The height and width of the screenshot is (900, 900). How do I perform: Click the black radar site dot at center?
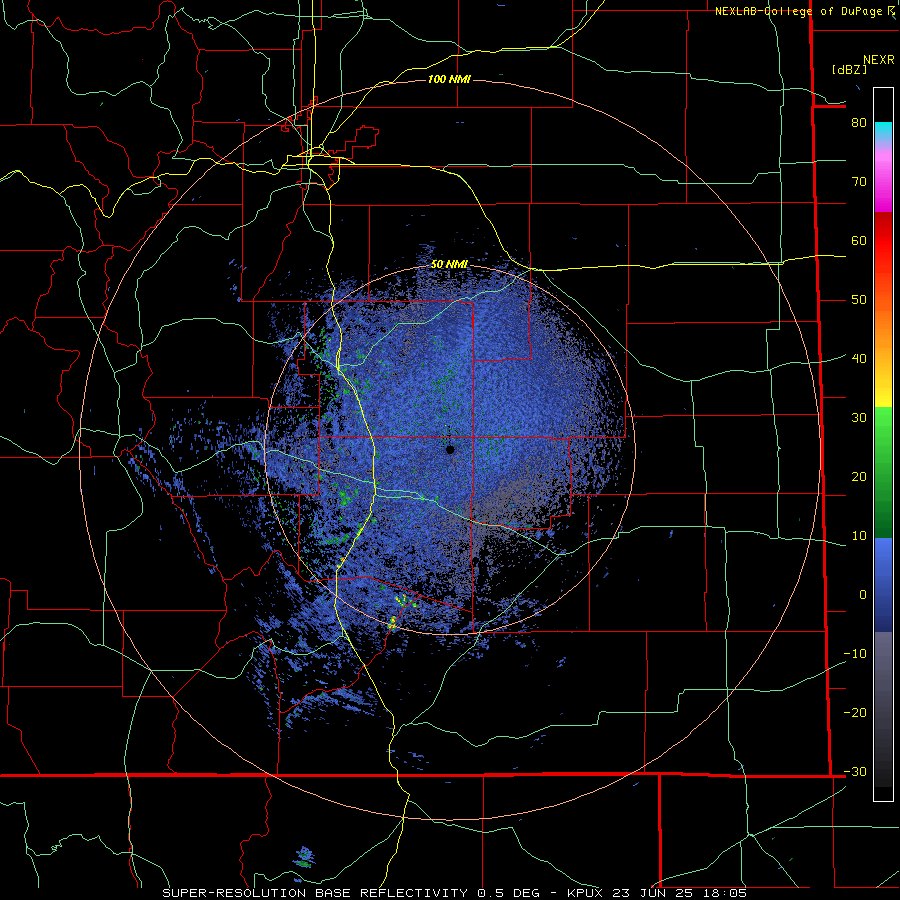(x=450, y=450)
